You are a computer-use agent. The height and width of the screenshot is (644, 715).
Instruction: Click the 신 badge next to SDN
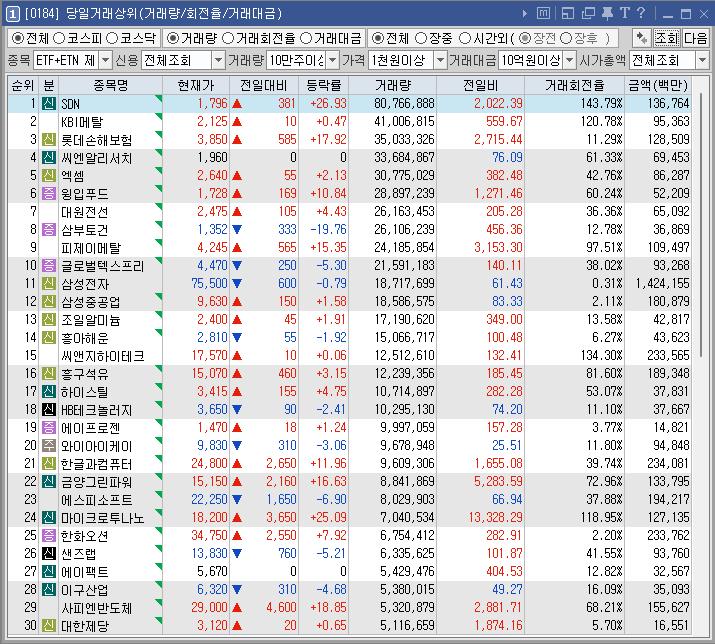tap(49, 104)
